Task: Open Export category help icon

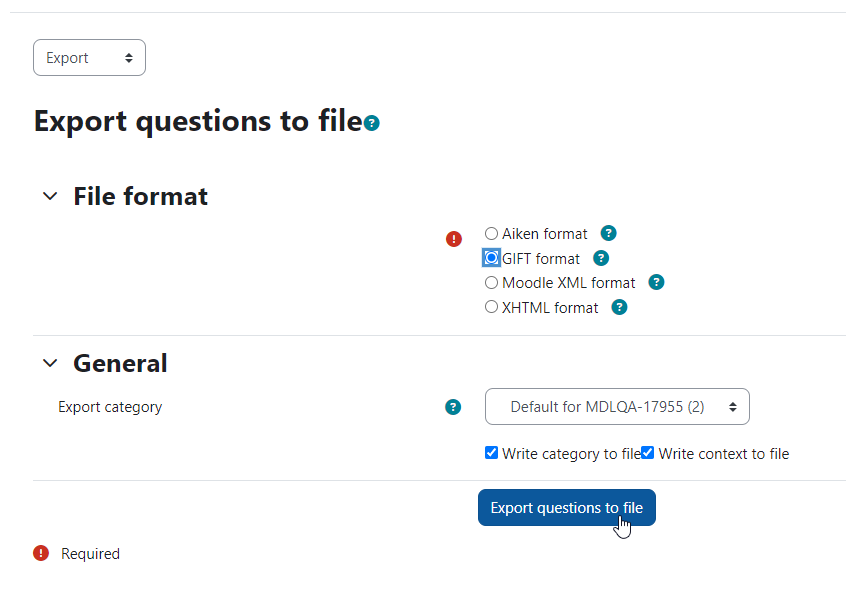Action: (453, 407)
